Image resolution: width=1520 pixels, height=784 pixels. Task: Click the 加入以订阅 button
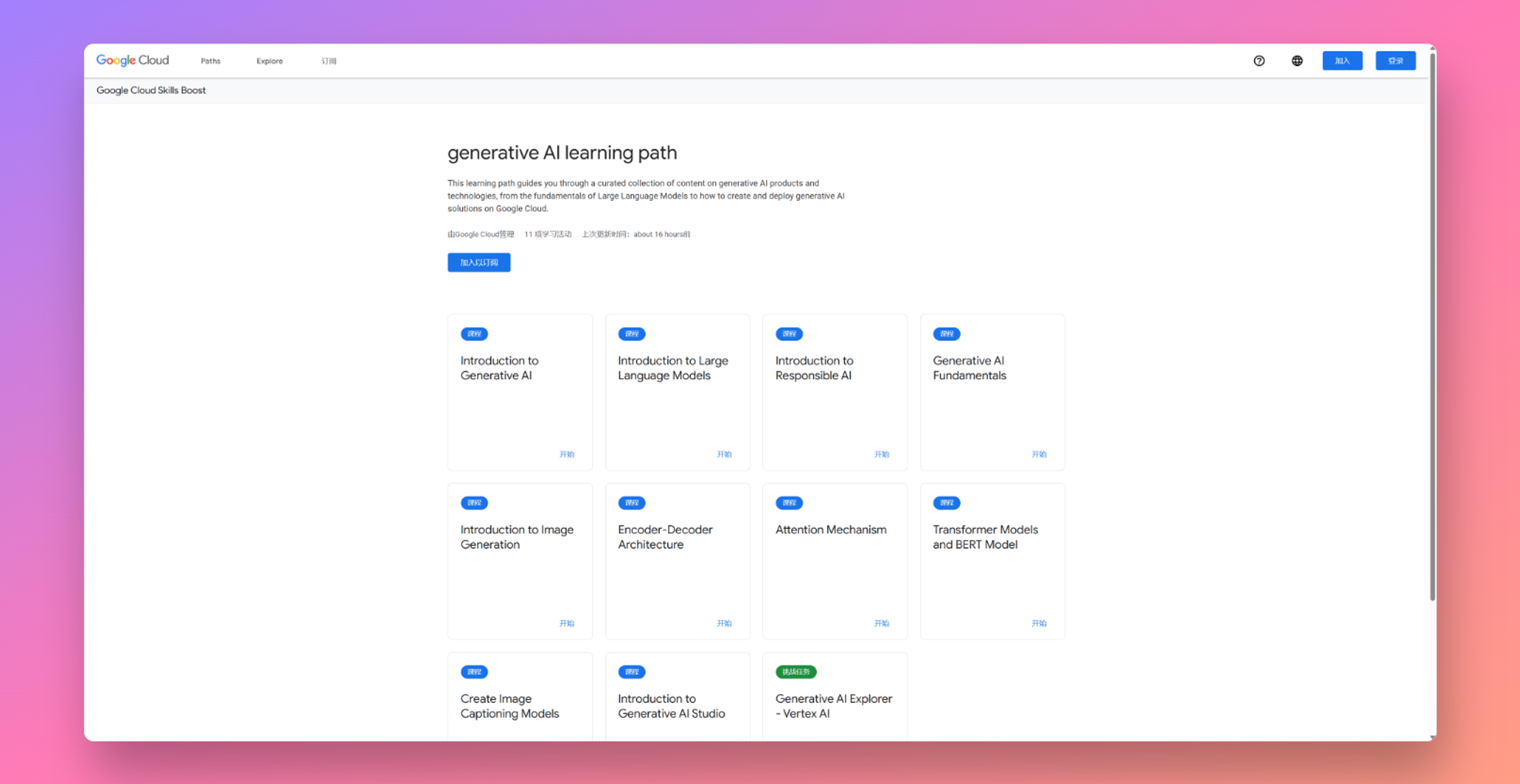point(479,262)
